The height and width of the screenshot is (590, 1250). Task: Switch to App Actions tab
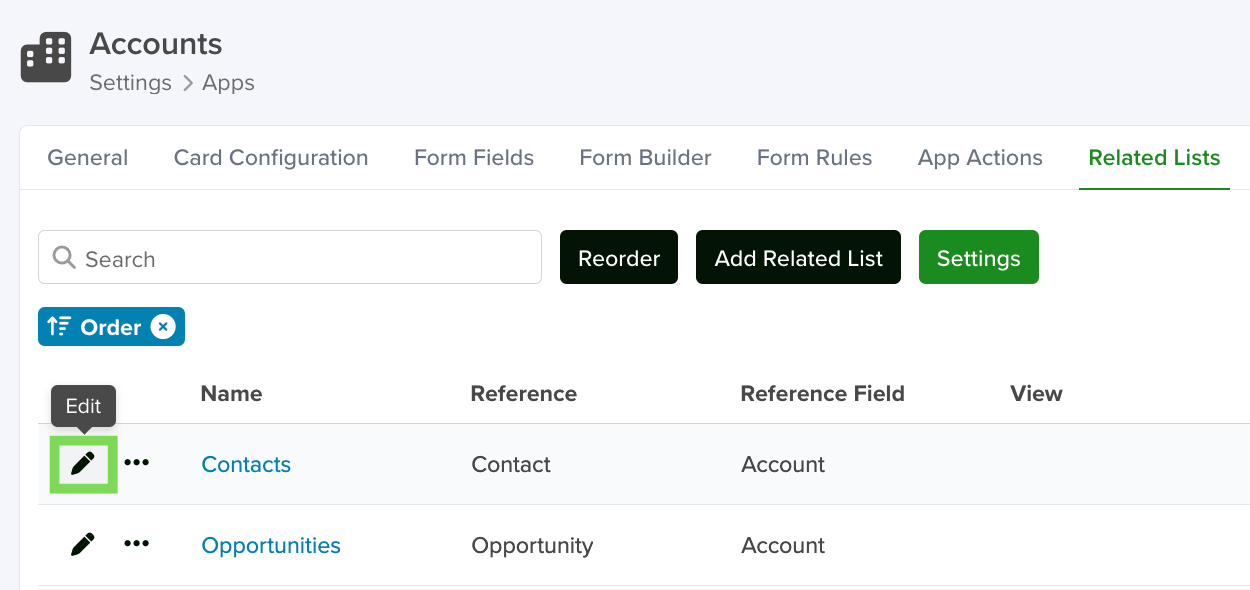point(980,158)
